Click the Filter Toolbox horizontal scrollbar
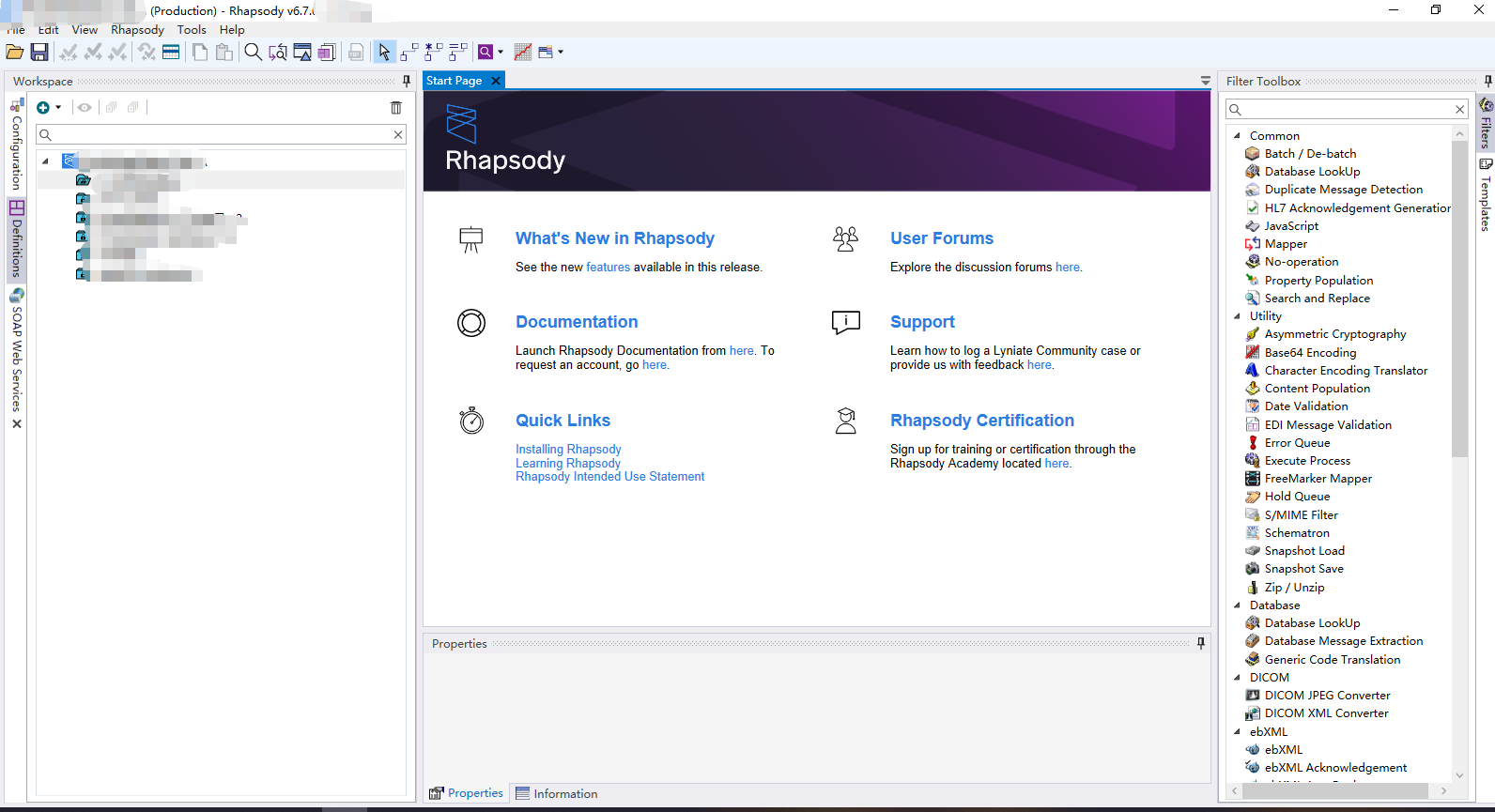The height and width of the screenshot is (812, 1495). (1335, 791)
